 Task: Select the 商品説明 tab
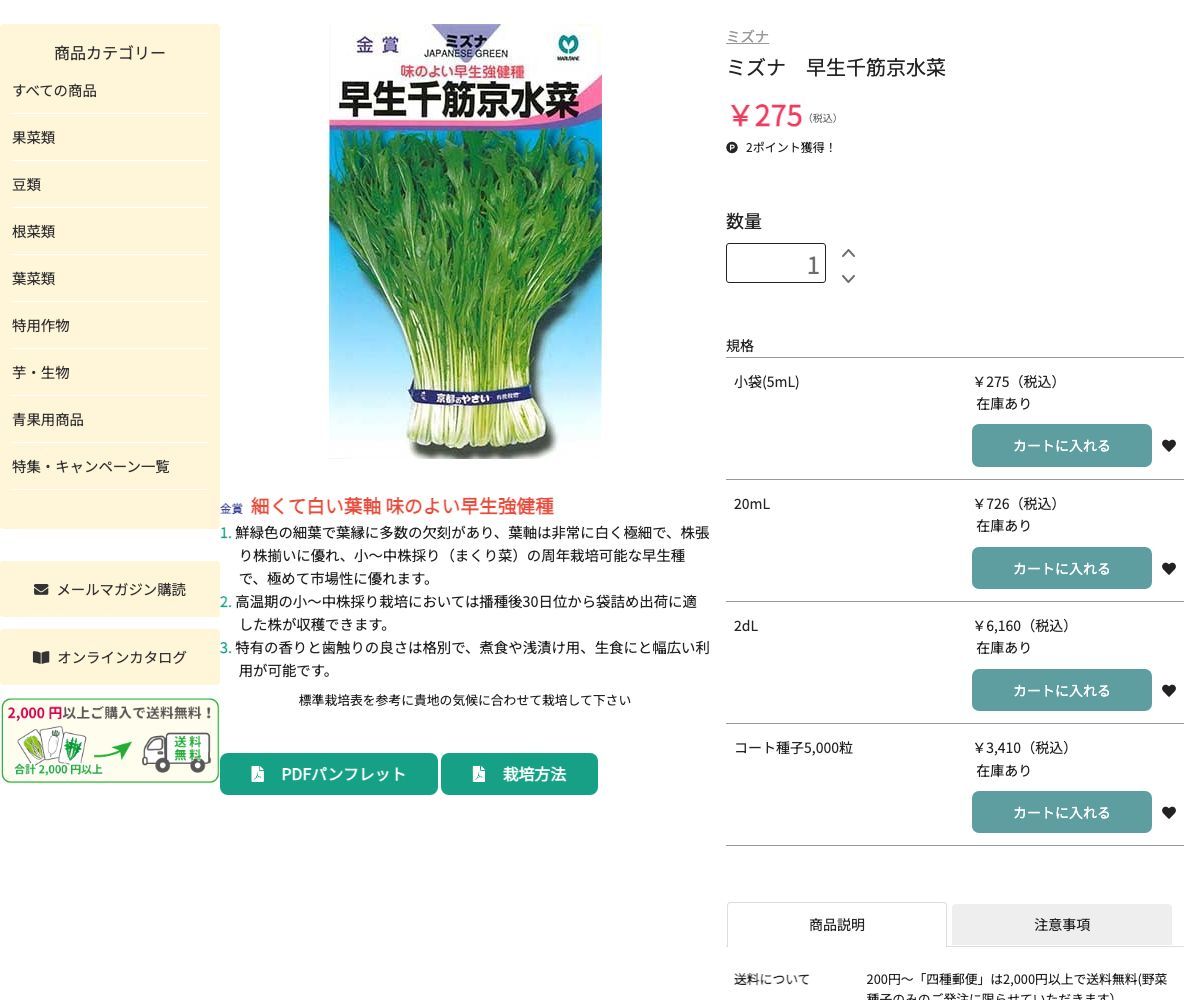[836, 924]
